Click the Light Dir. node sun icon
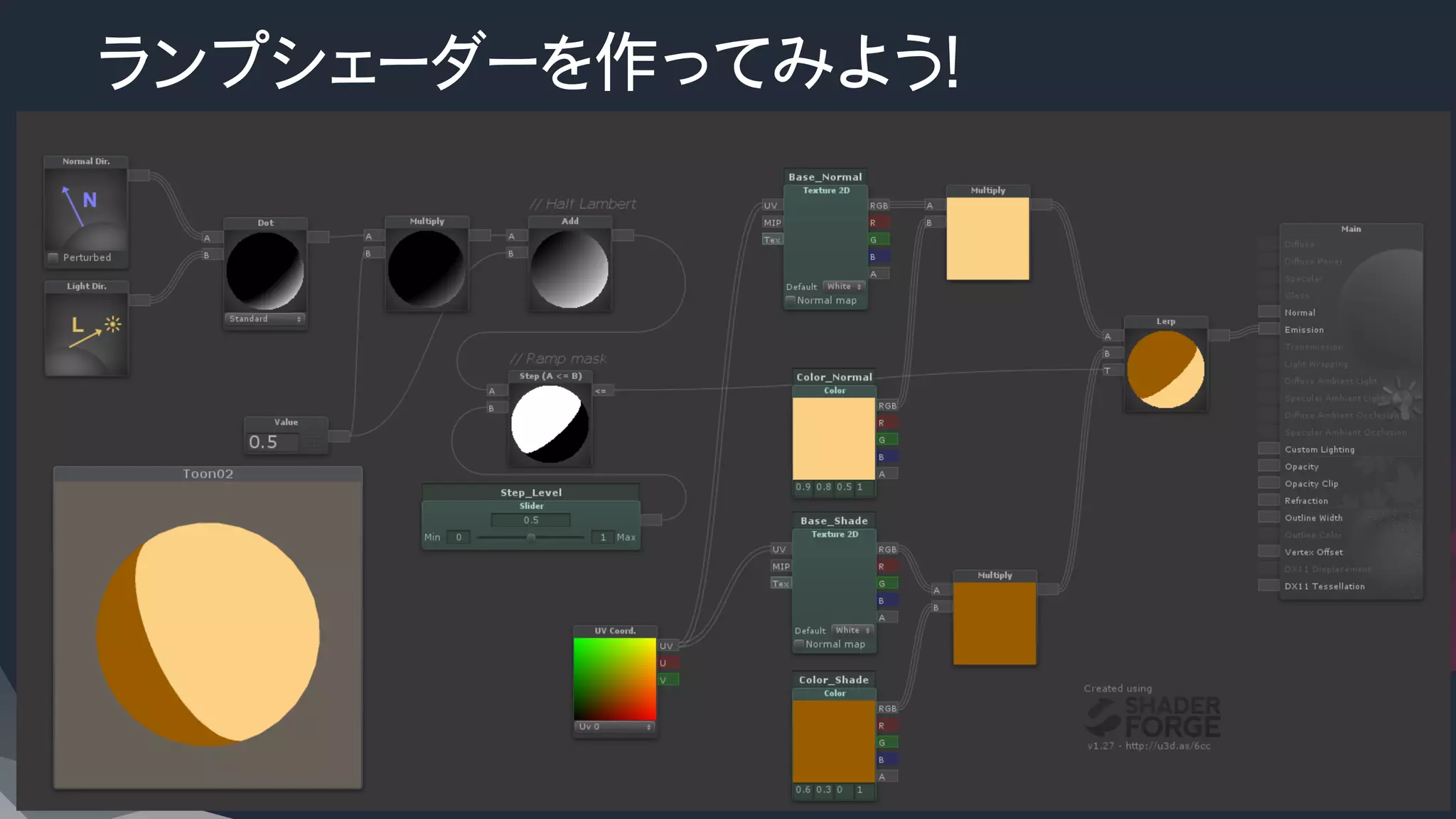Viewport: 1456px width, 819px height. point(112,325)
